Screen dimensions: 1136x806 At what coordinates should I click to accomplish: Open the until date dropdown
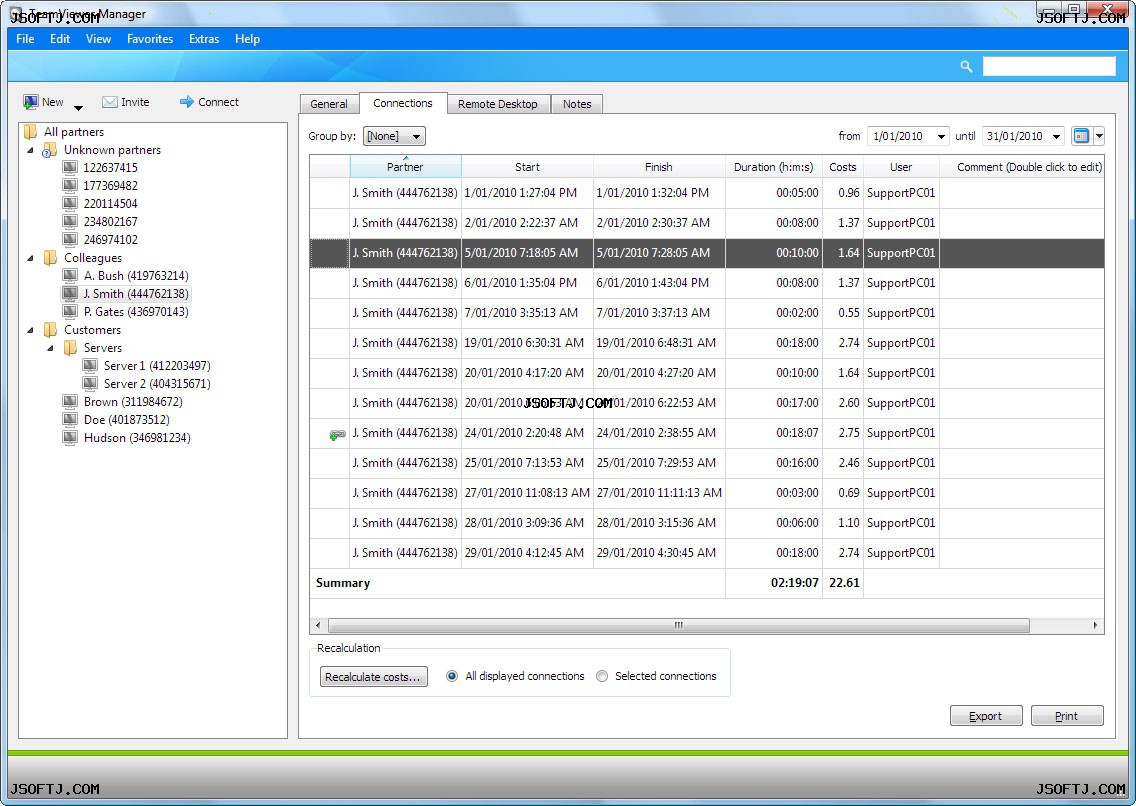point(1056,136)
